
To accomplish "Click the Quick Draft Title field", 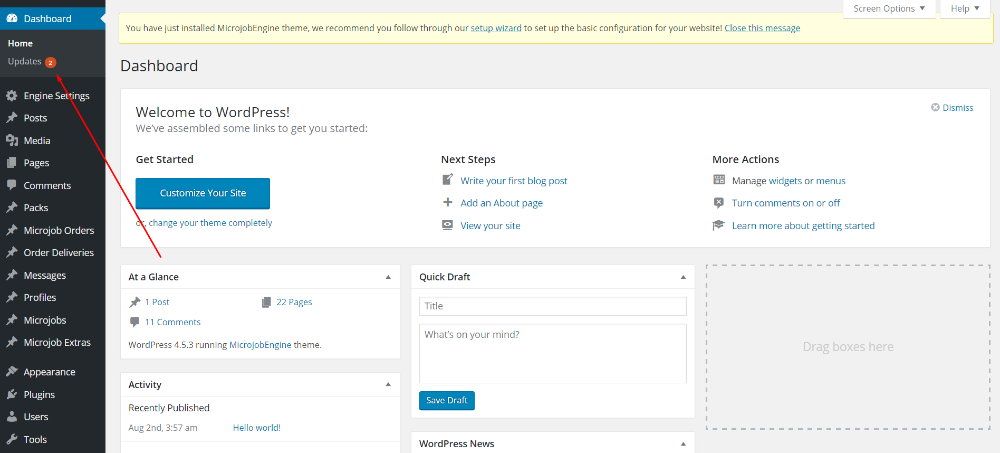I will (553, 306).
